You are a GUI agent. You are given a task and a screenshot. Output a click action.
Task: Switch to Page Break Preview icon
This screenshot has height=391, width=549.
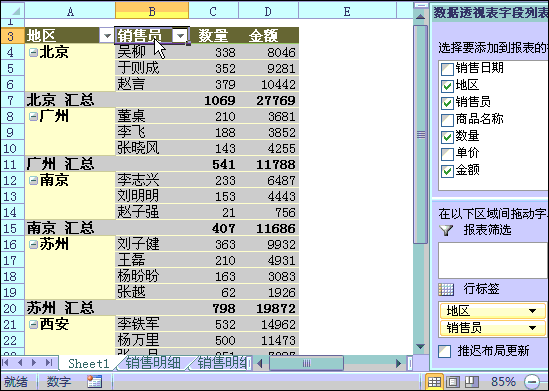(472, 382)
